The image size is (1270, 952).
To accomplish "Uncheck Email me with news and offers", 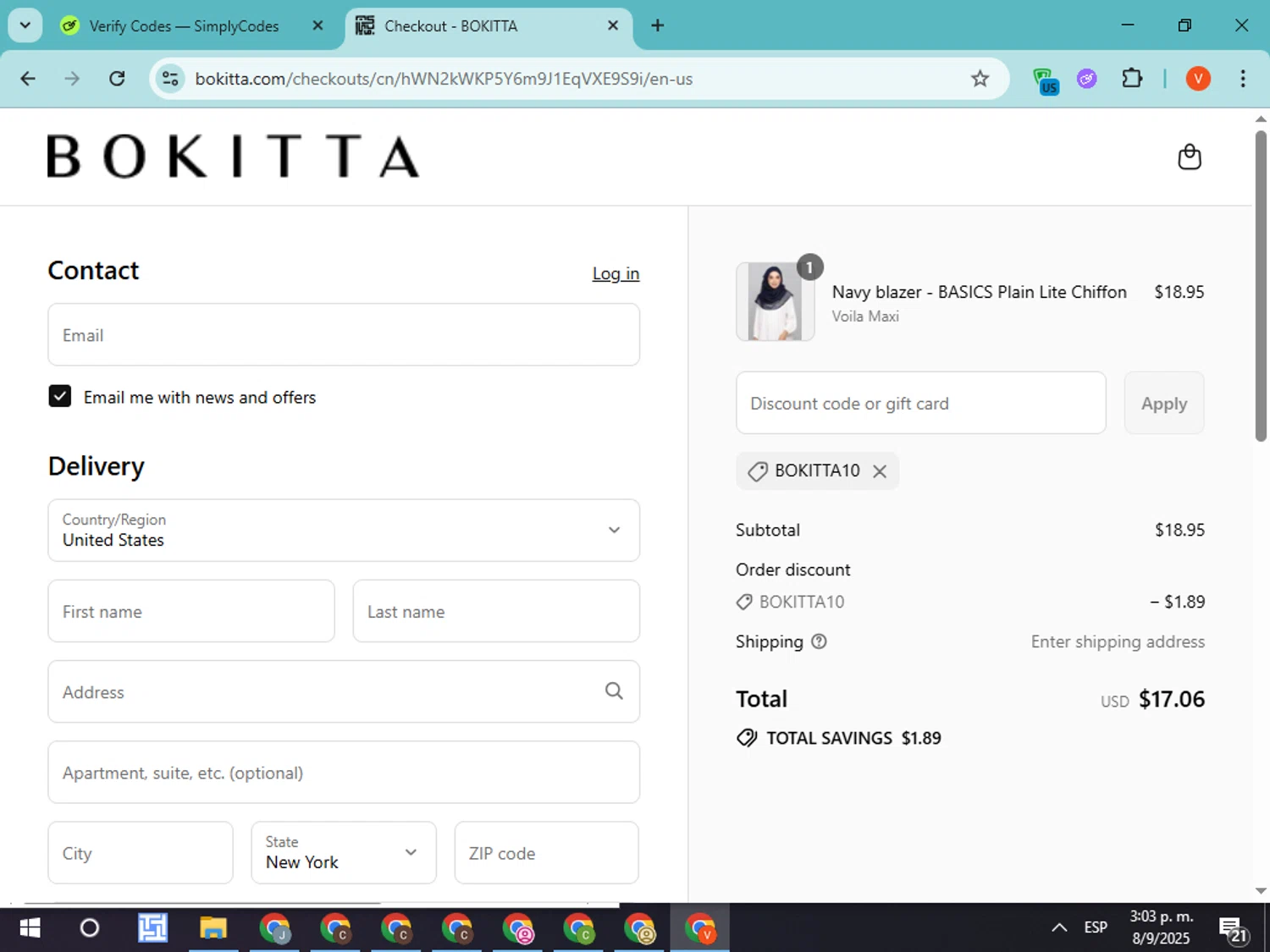I will pyautogui.click(x=60, y=396).
